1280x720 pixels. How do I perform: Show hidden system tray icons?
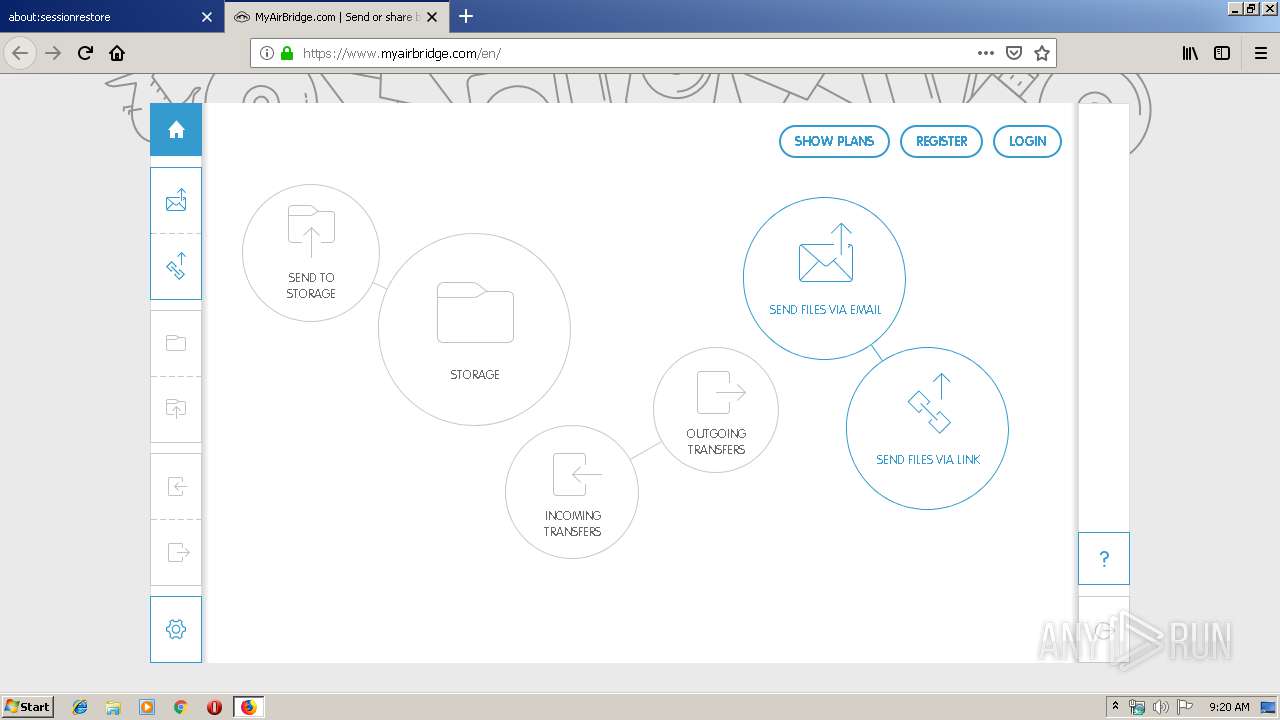pyautogui.click(x=1116, y=707)
